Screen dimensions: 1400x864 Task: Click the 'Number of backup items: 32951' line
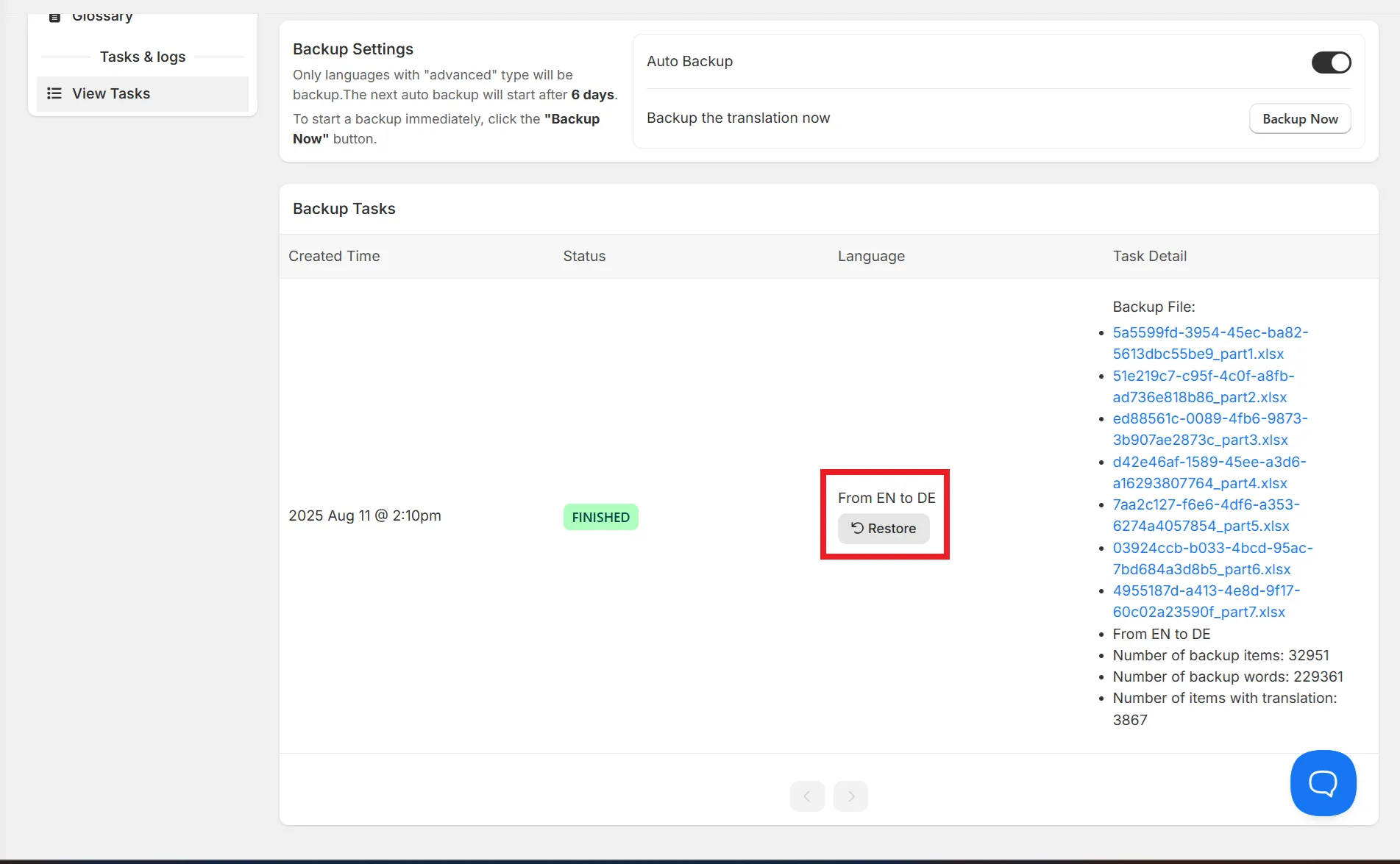[1220, 656]
